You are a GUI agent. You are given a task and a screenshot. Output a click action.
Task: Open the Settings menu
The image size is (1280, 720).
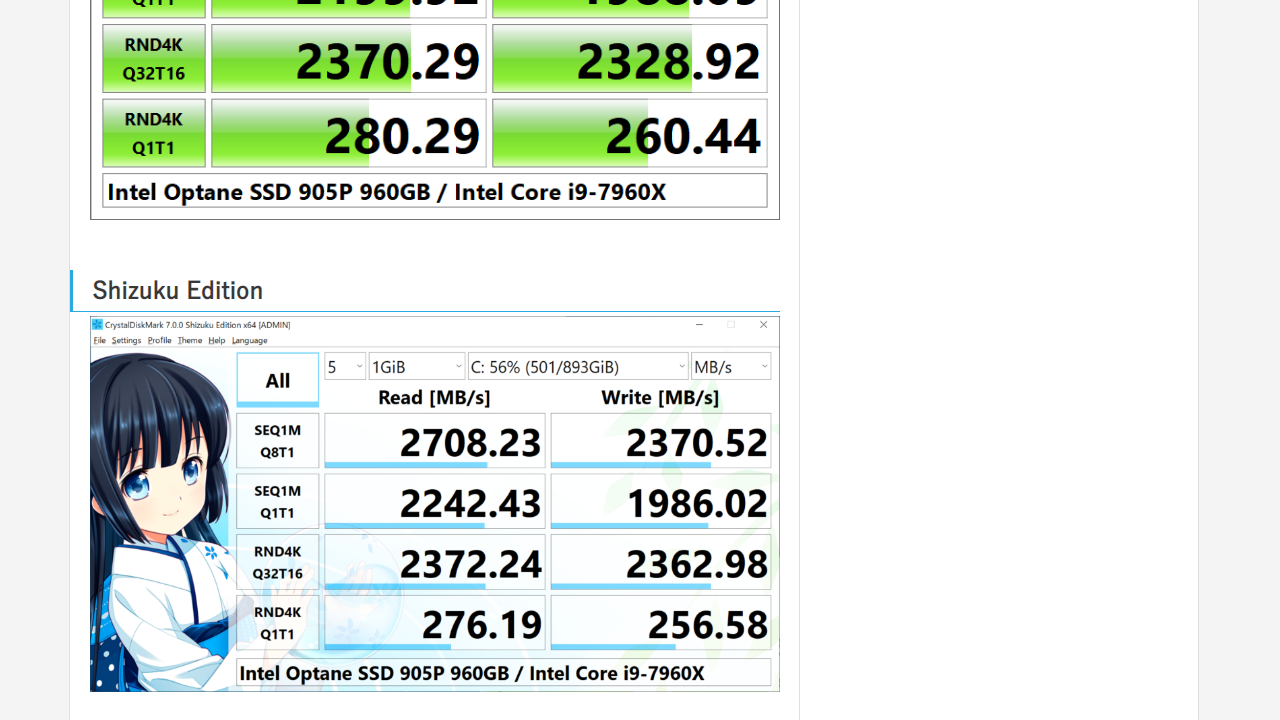pos(126,340)
